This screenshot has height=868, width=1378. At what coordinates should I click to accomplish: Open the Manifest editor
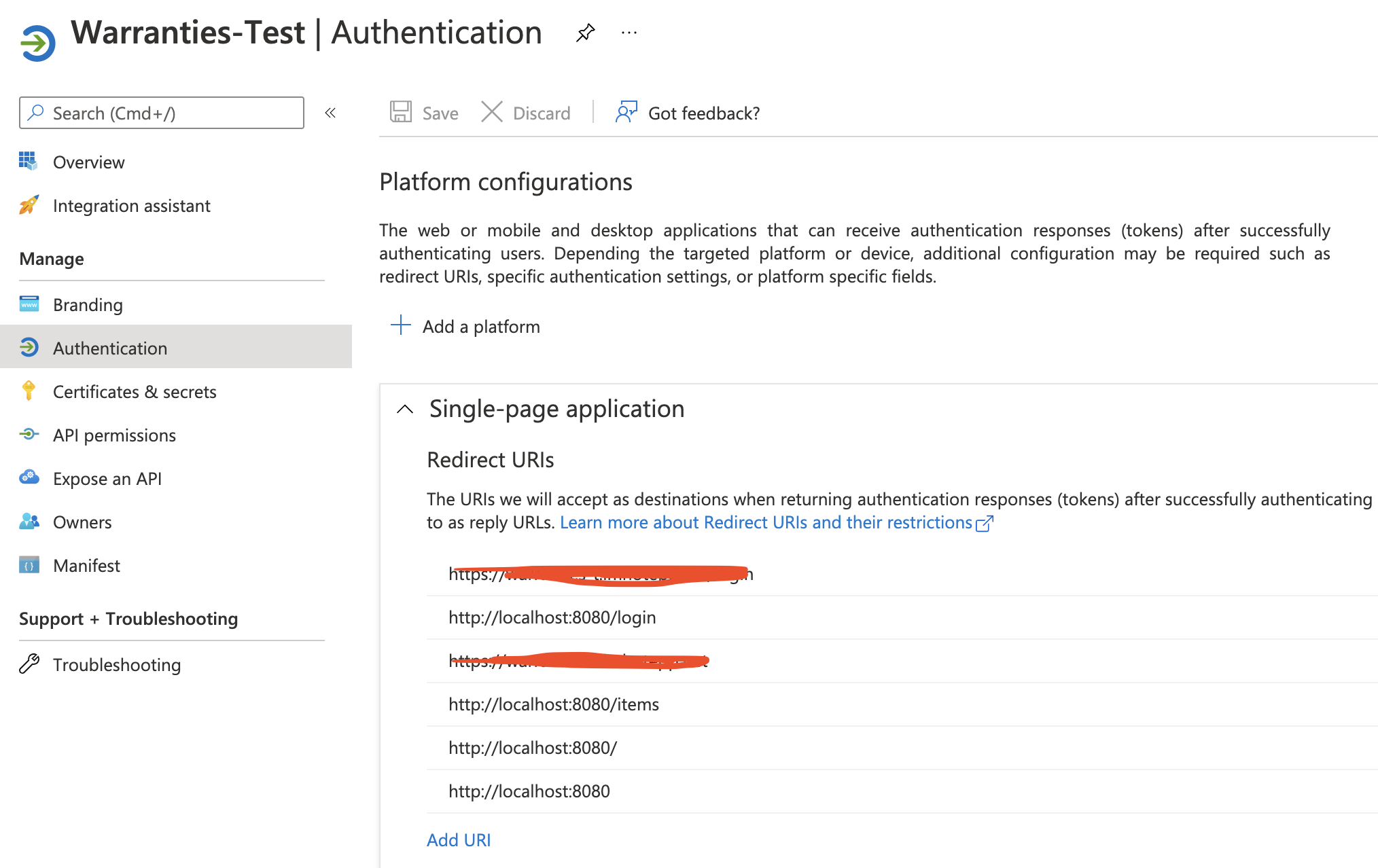click(86, 566)
